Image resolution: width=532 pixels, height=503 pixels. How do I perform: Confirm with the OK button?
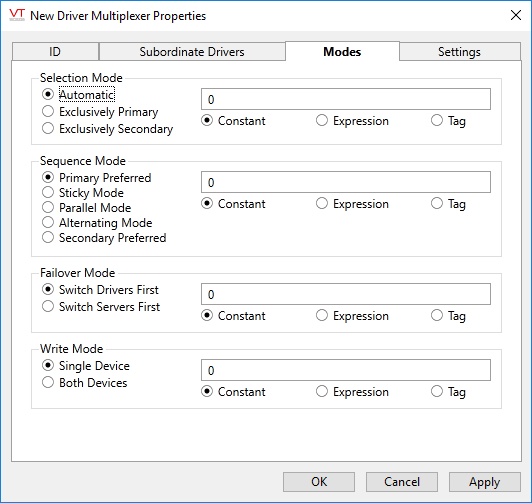(x=319, y=482)
